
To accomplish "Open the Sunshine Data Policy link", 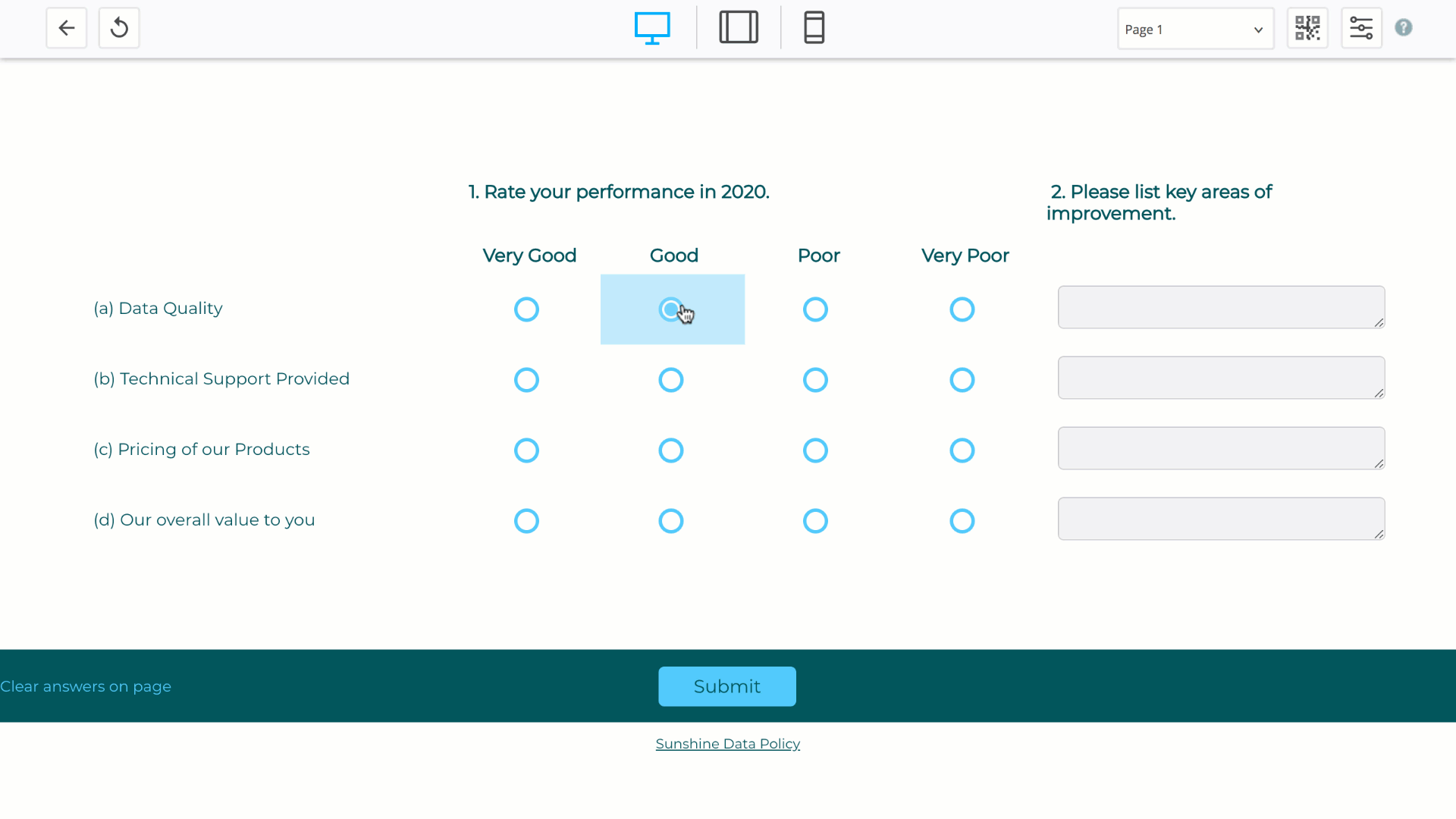I will click(x=727, y=744).
